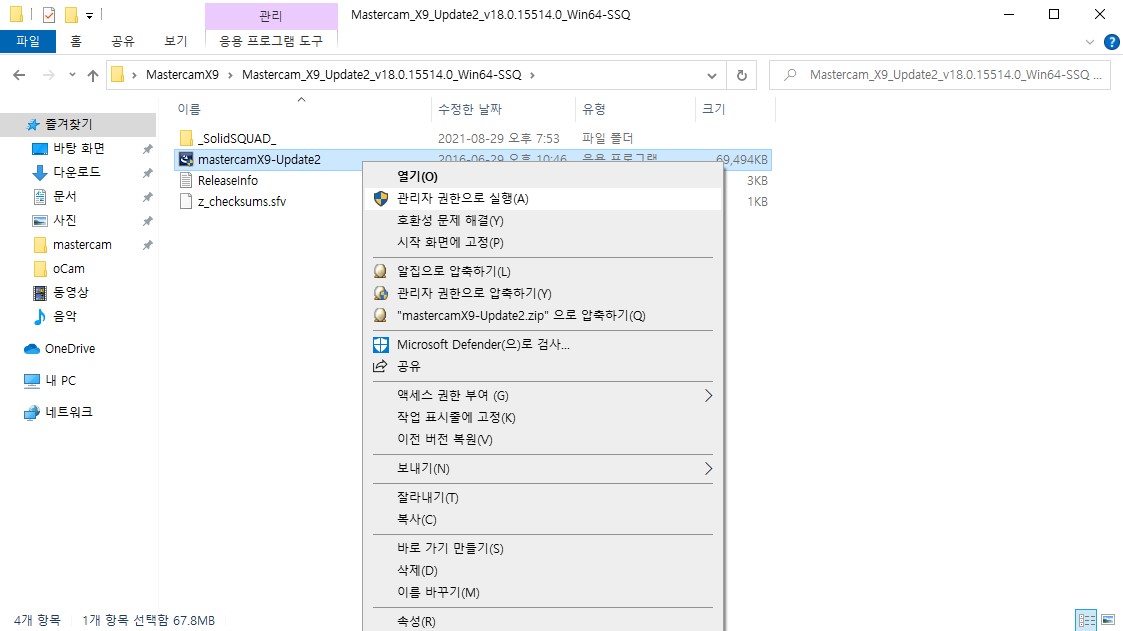Click the mastercamX9-Update2 application icon
The image size is (1123, 631).
(186, 159)
